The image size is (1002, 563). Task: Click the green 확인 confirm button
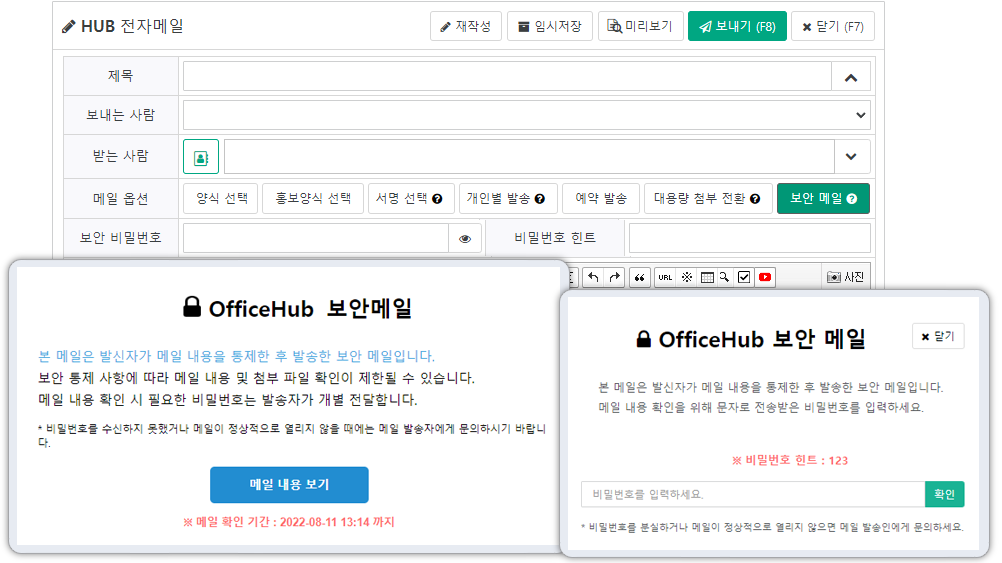pos(944,494)
